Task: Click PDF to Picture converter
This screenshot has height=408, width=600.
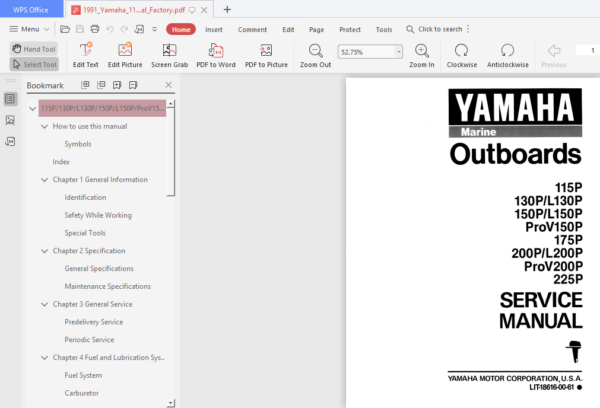Action: [266, 55]
